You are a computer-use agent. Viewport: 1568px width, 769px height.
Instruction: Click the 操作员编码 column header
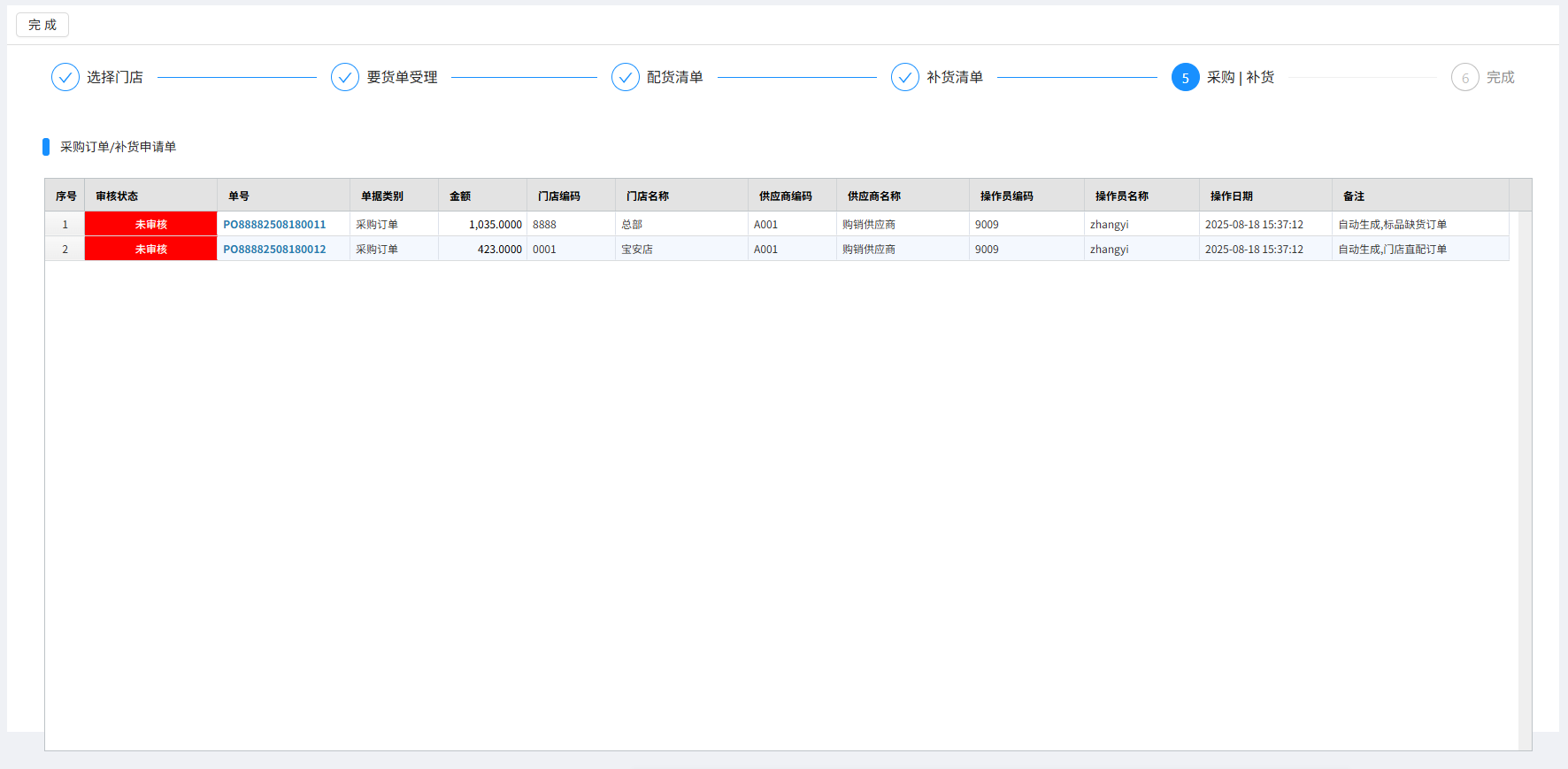click(x=1027, y=196)
